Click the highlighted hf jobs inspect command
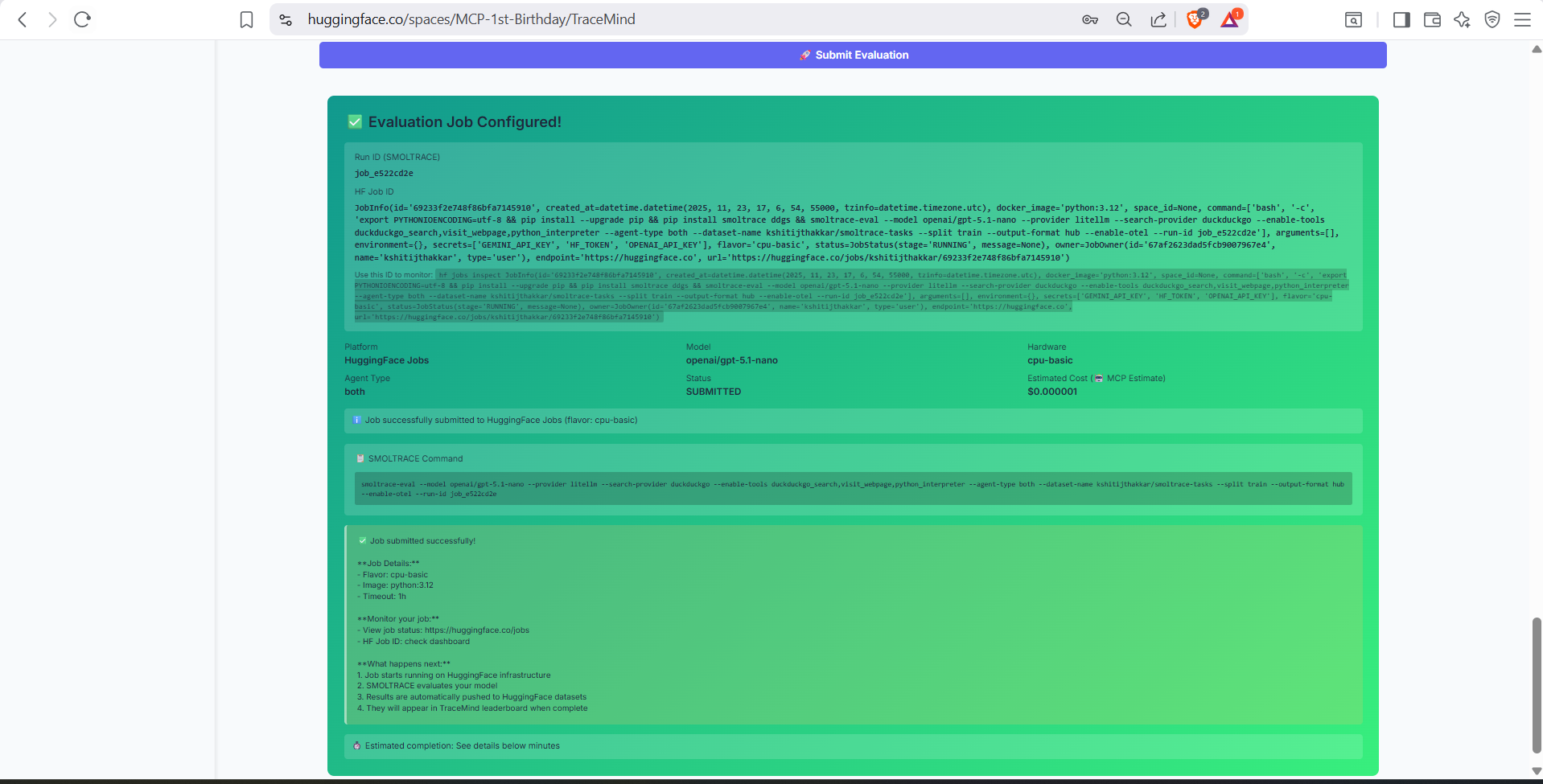The width and height of the screenshot is (1543, 784). (851, 296)
